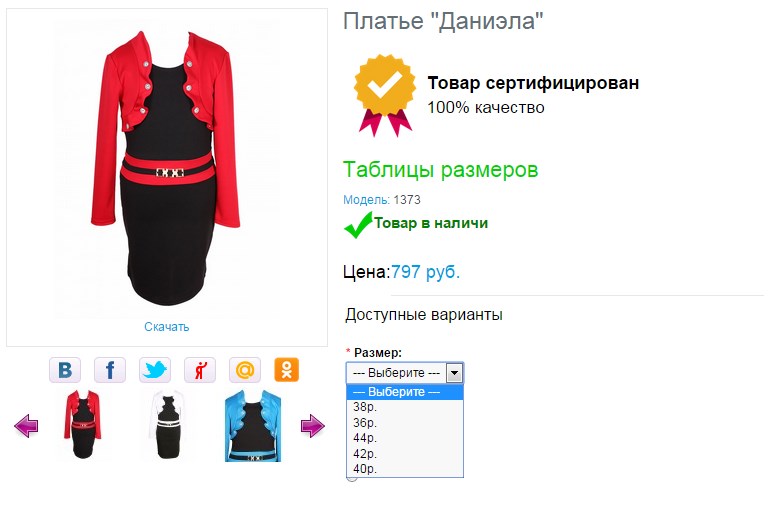Choose the 44р. size option
Image resolution: width=771 pixels, height=528 pixels.
click(x=365, y=438)
